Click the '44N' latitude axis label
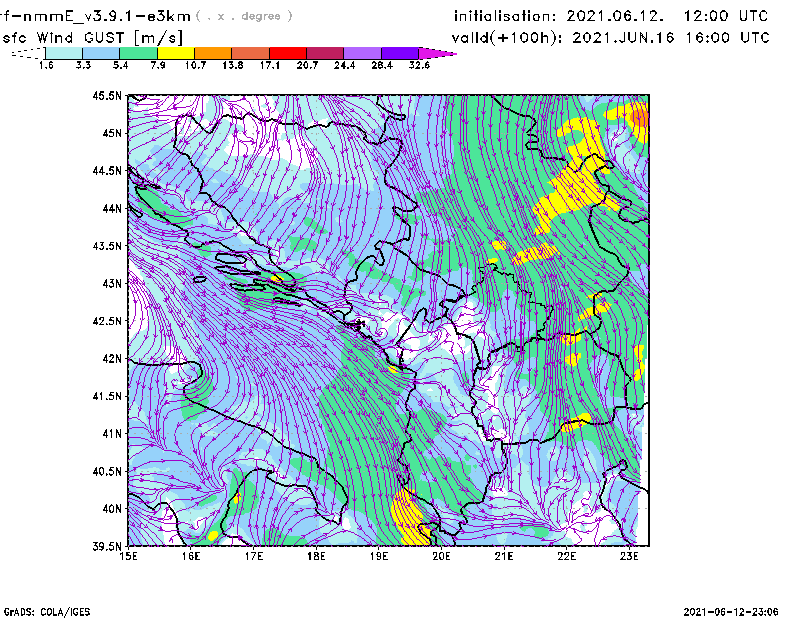This screenshot has width=800, height=618. click(112, 208)
